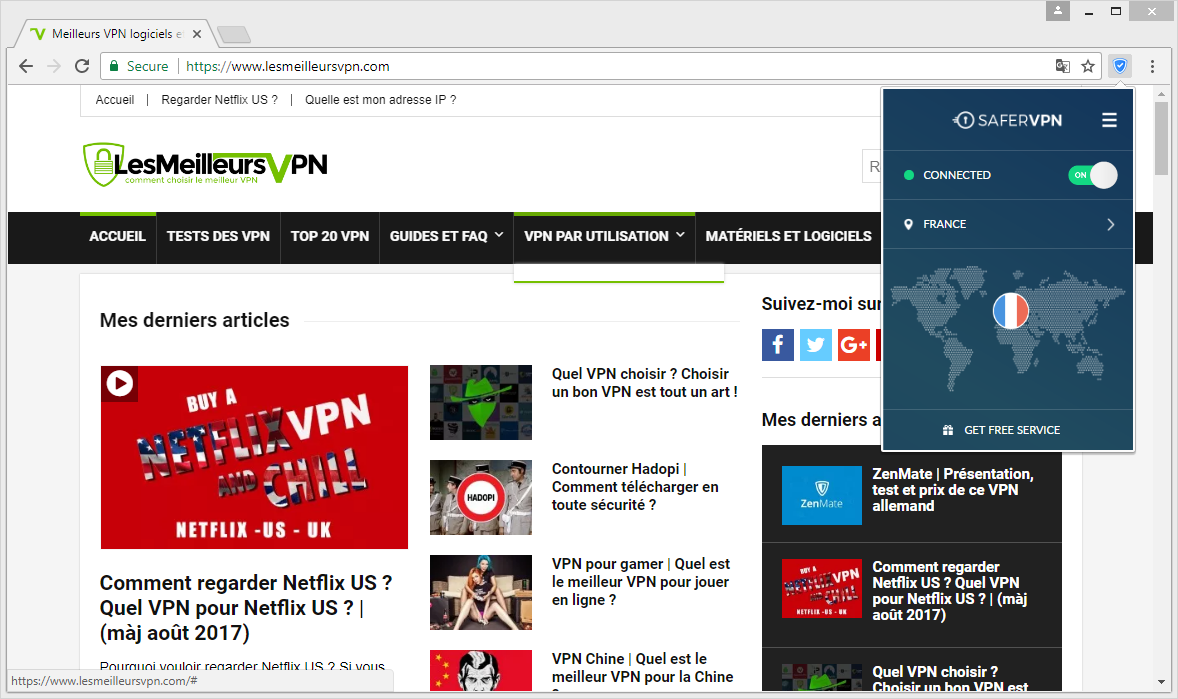Open a new browser tab

click(234, 35)
